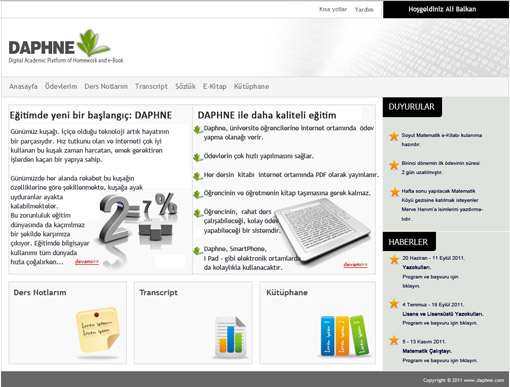
Task: Click the bar chart document icon in Transcript
Action: tap(231, 337)
